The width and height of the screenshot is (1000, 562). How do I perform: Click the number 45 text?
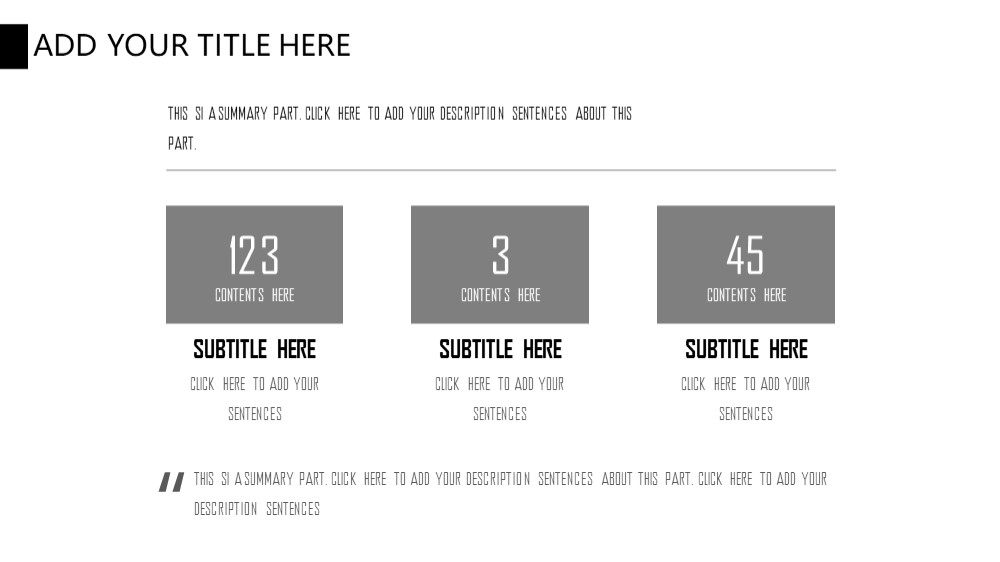(746, 255)
